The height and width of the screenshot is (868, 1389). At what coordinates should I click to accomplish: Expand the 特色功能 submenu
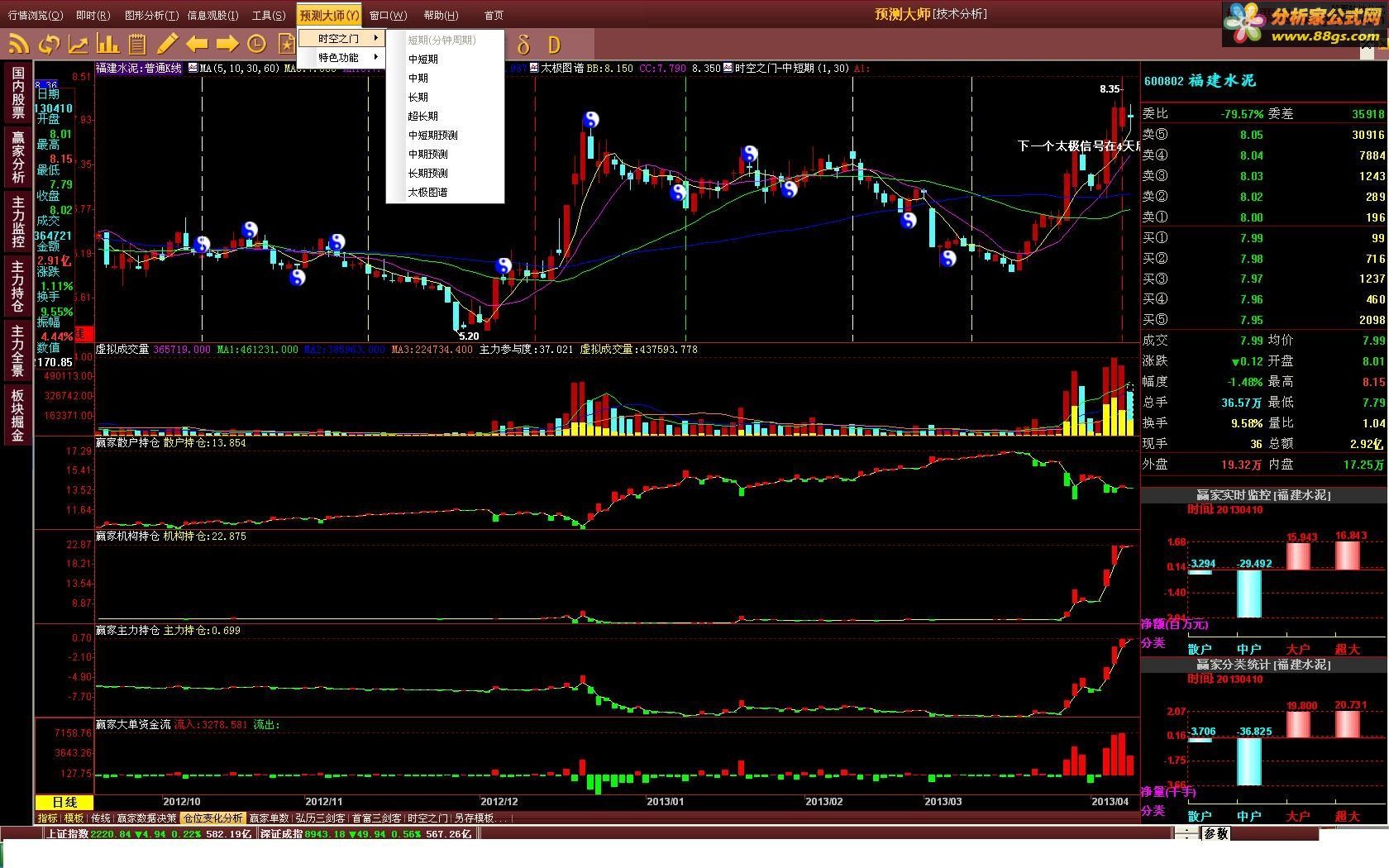[342, 57]
